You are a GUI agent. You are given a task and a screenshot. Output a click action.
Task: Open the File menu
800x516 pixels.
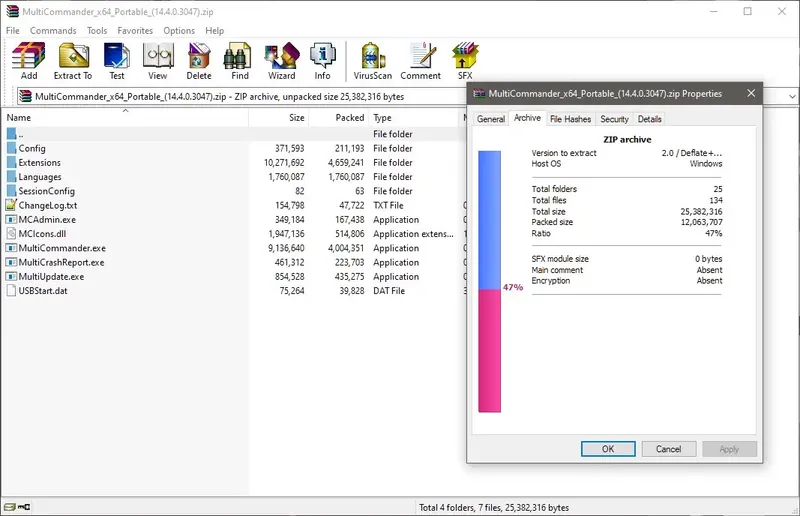coord(13,31)
